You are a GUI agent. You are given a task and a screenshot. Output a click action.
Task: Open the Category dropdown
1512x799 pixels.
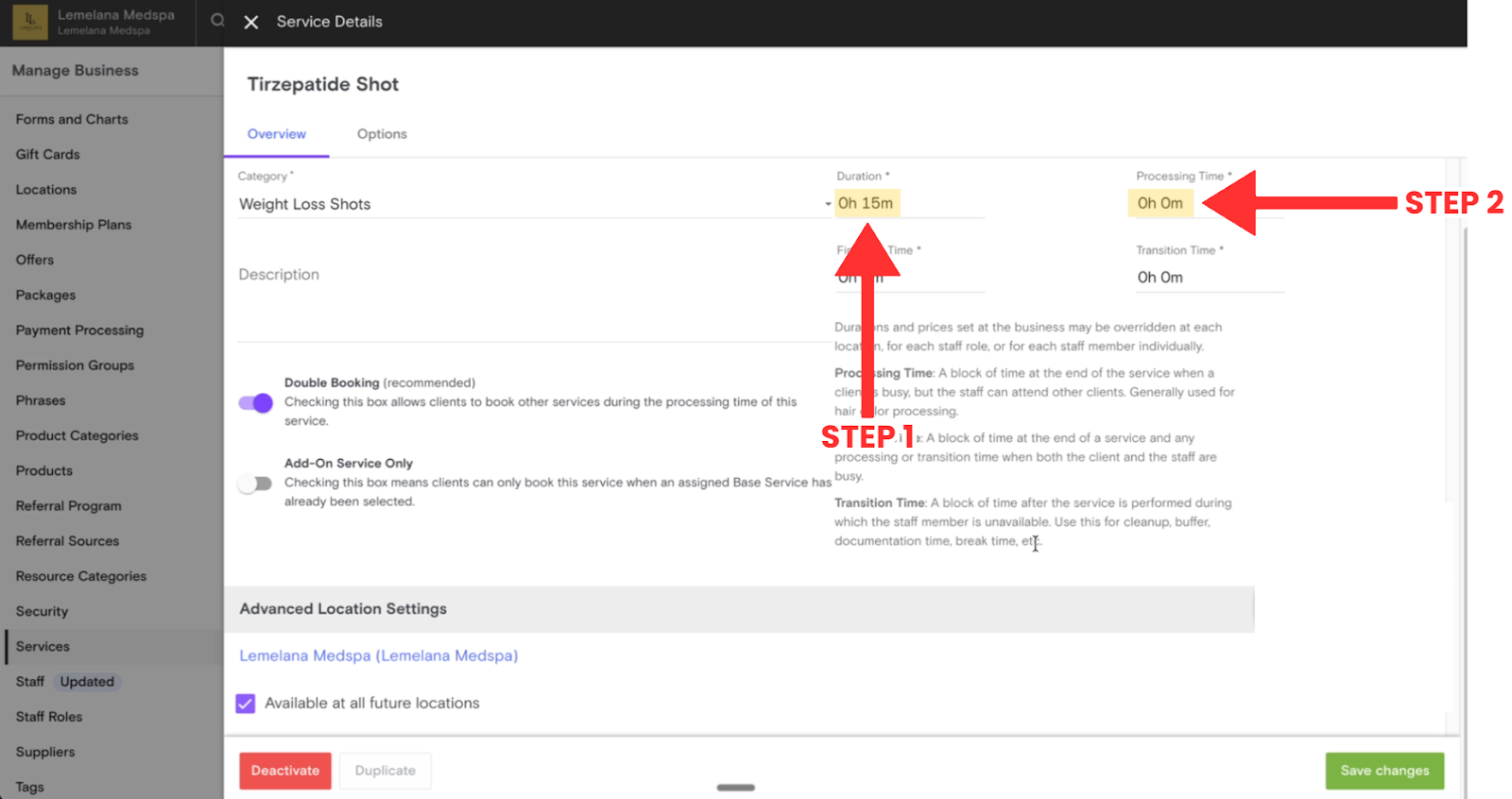click(x=535, y=204)
